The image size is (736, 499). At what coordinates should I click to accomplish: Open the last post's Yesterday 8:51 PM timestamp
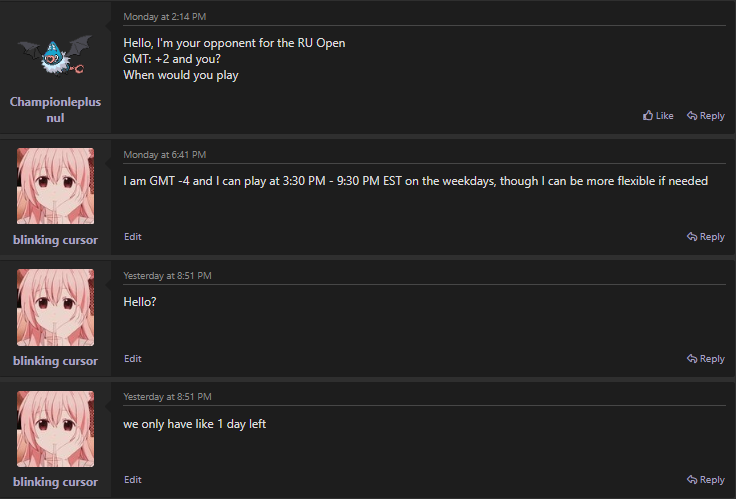pos(167,397)
